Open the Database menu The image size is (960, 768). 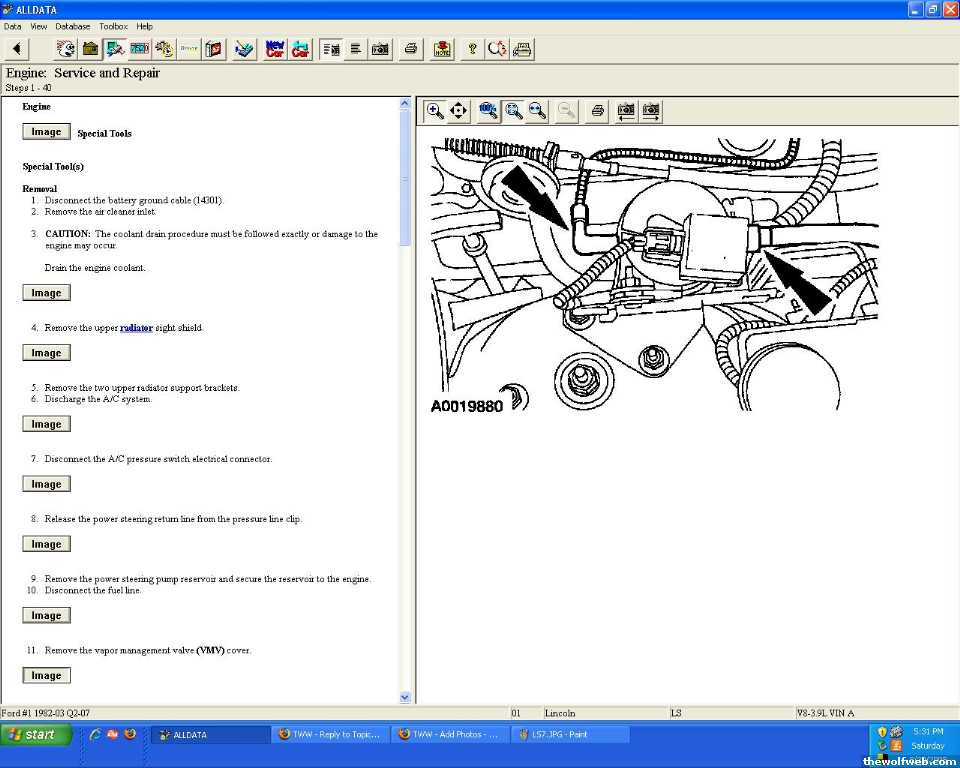tap(72, 26)
